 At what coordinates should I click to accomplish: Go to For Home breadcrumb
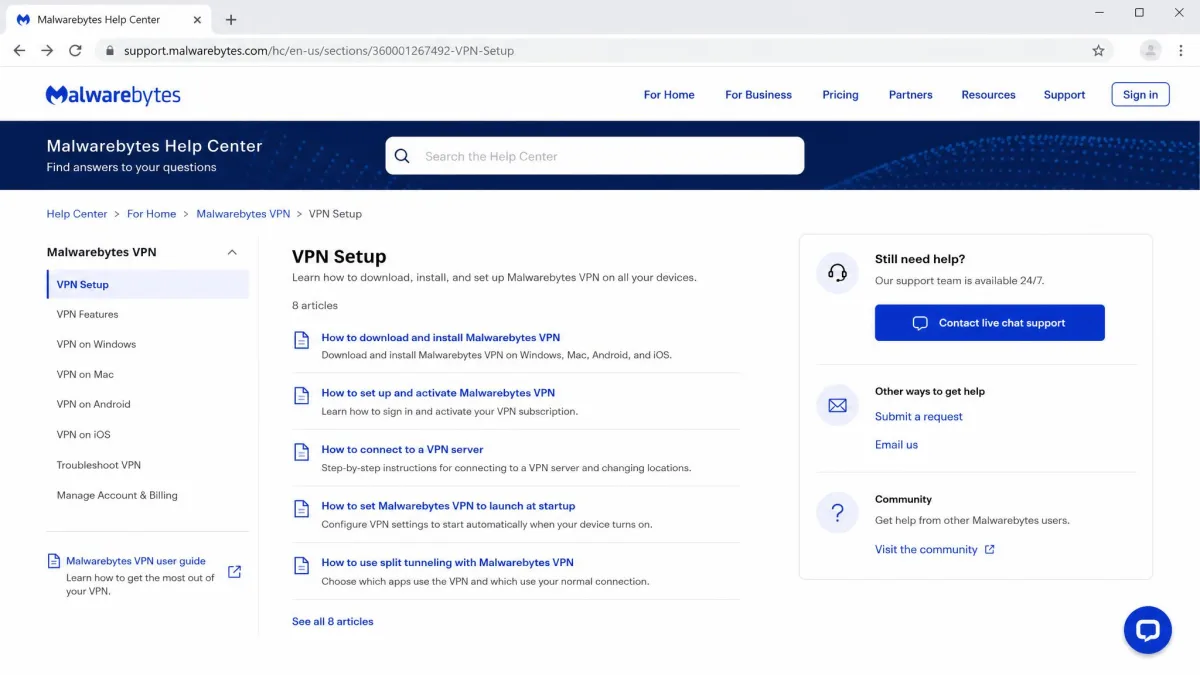(x=151, y=214)
